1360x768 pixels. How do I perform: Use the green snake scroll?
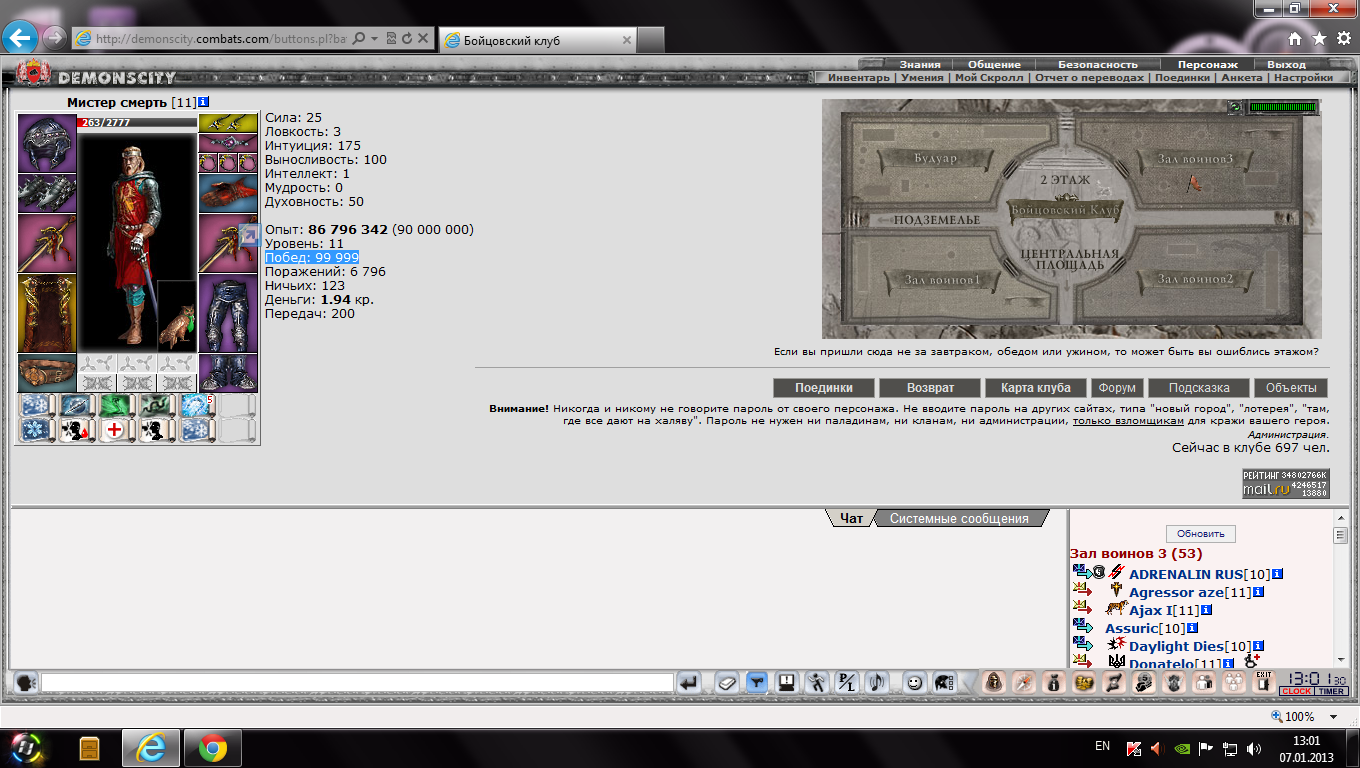coord(117,405)
